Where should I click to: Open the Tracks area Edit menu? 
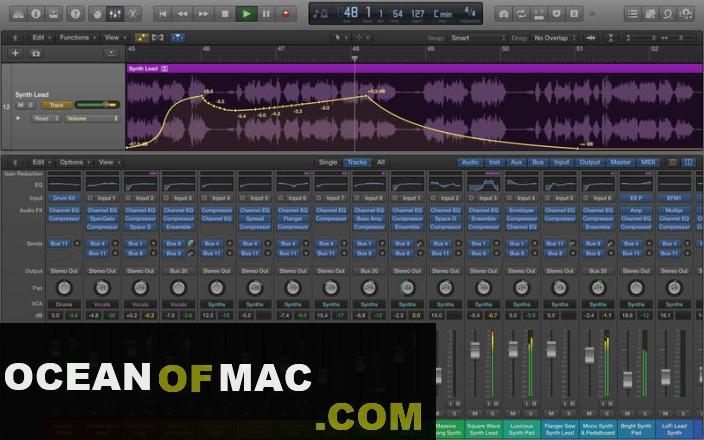point(41,38)
